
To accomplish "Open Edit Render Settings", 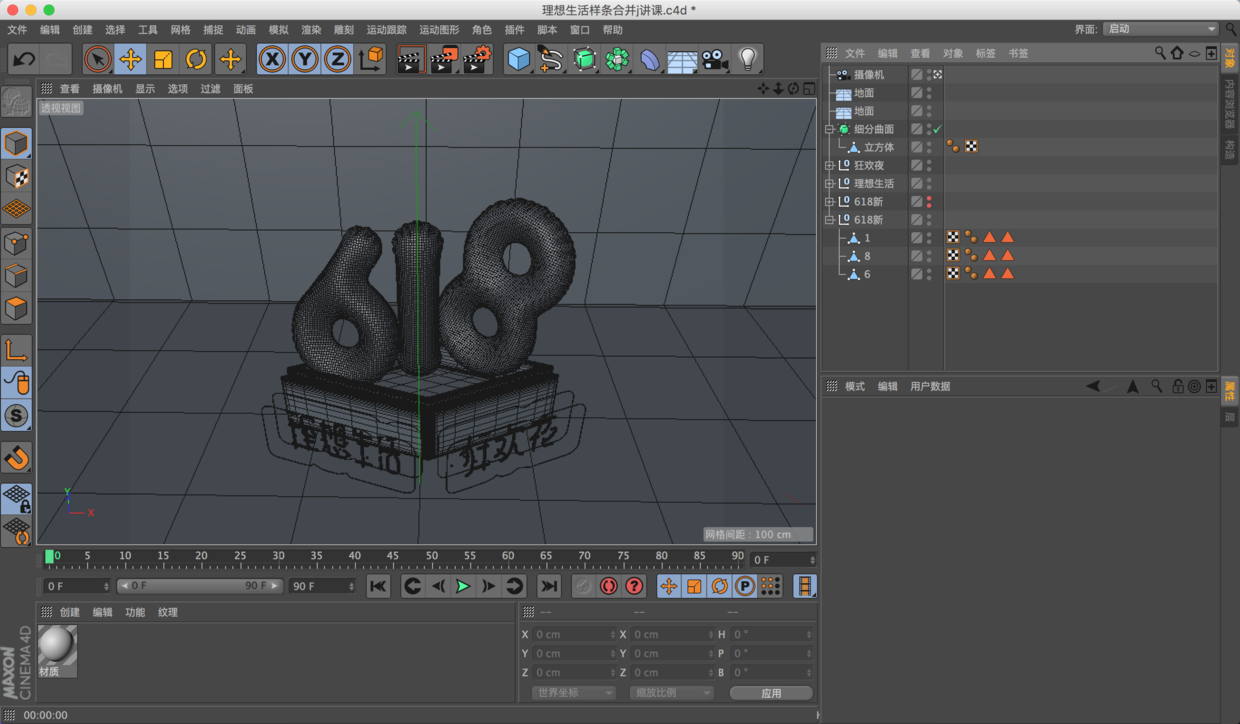I will click(477, 59).
